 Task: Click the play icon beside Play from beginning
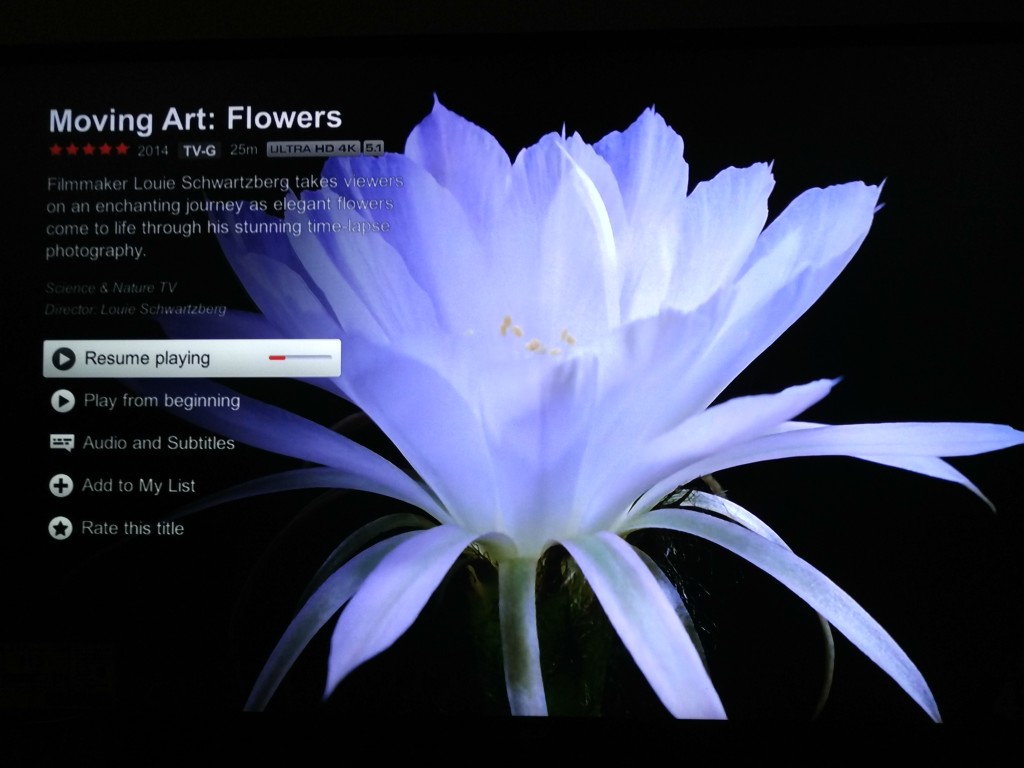[x=63, y=400]
